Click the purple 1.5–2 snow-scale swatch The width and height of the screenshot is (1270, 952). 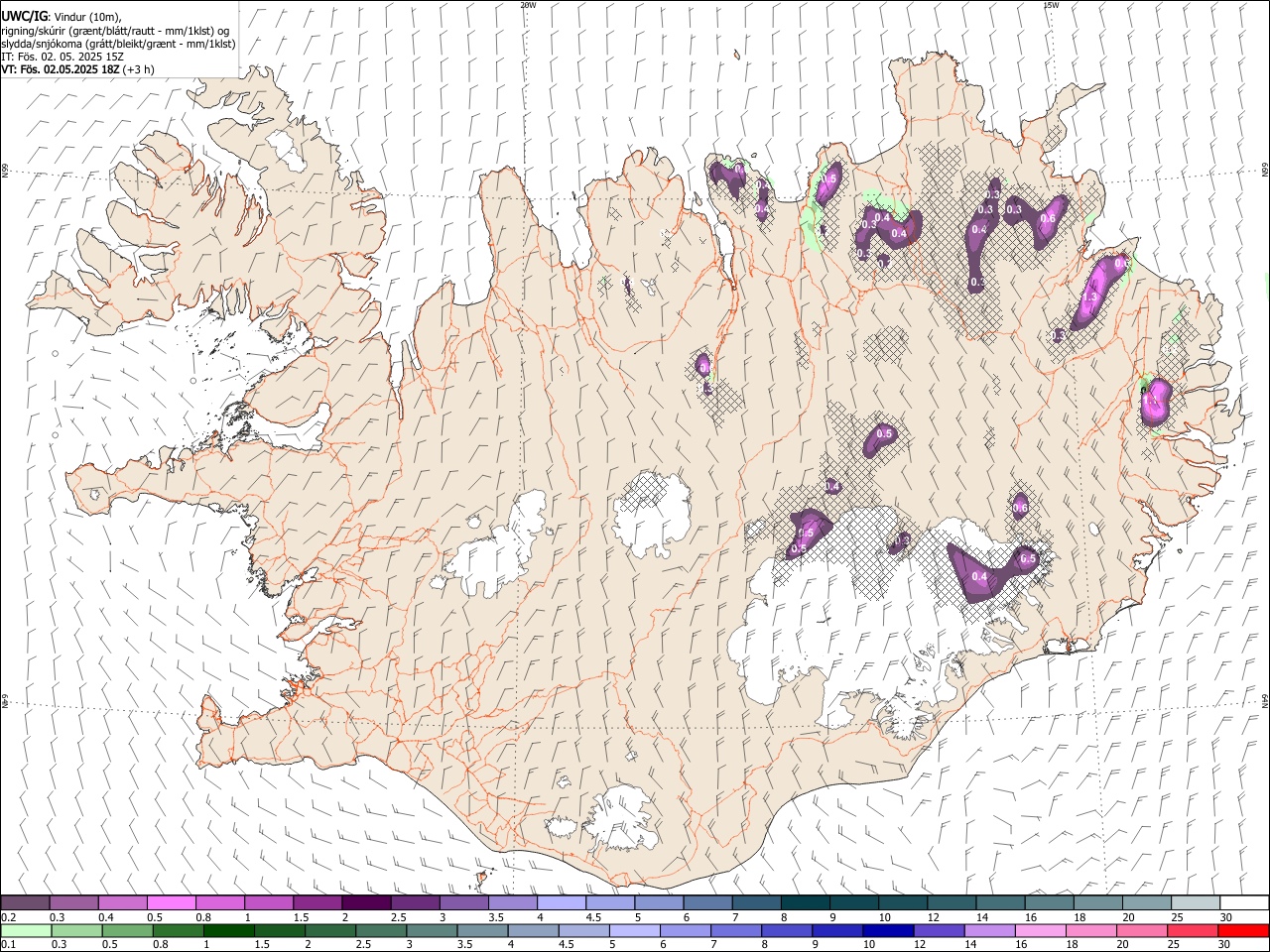point(317,902)
